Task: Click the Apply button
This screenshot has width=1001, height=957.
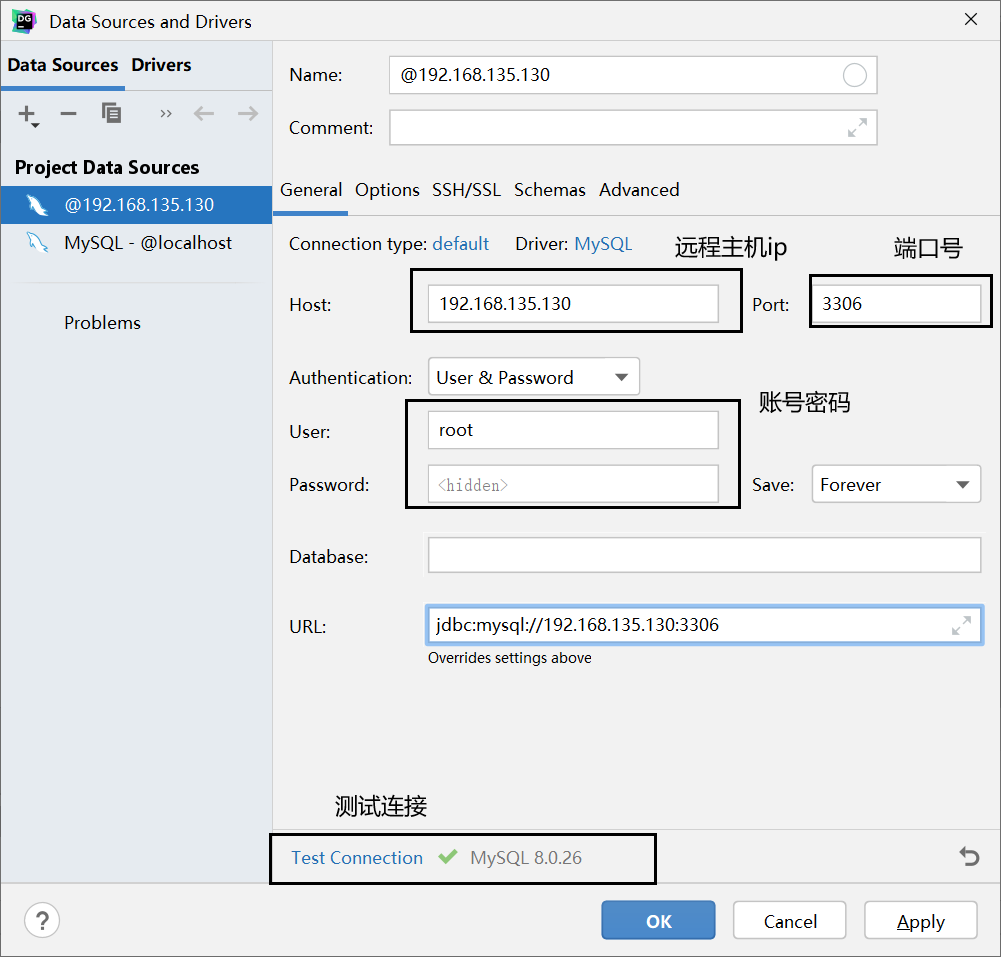Action: pos(921,921)
